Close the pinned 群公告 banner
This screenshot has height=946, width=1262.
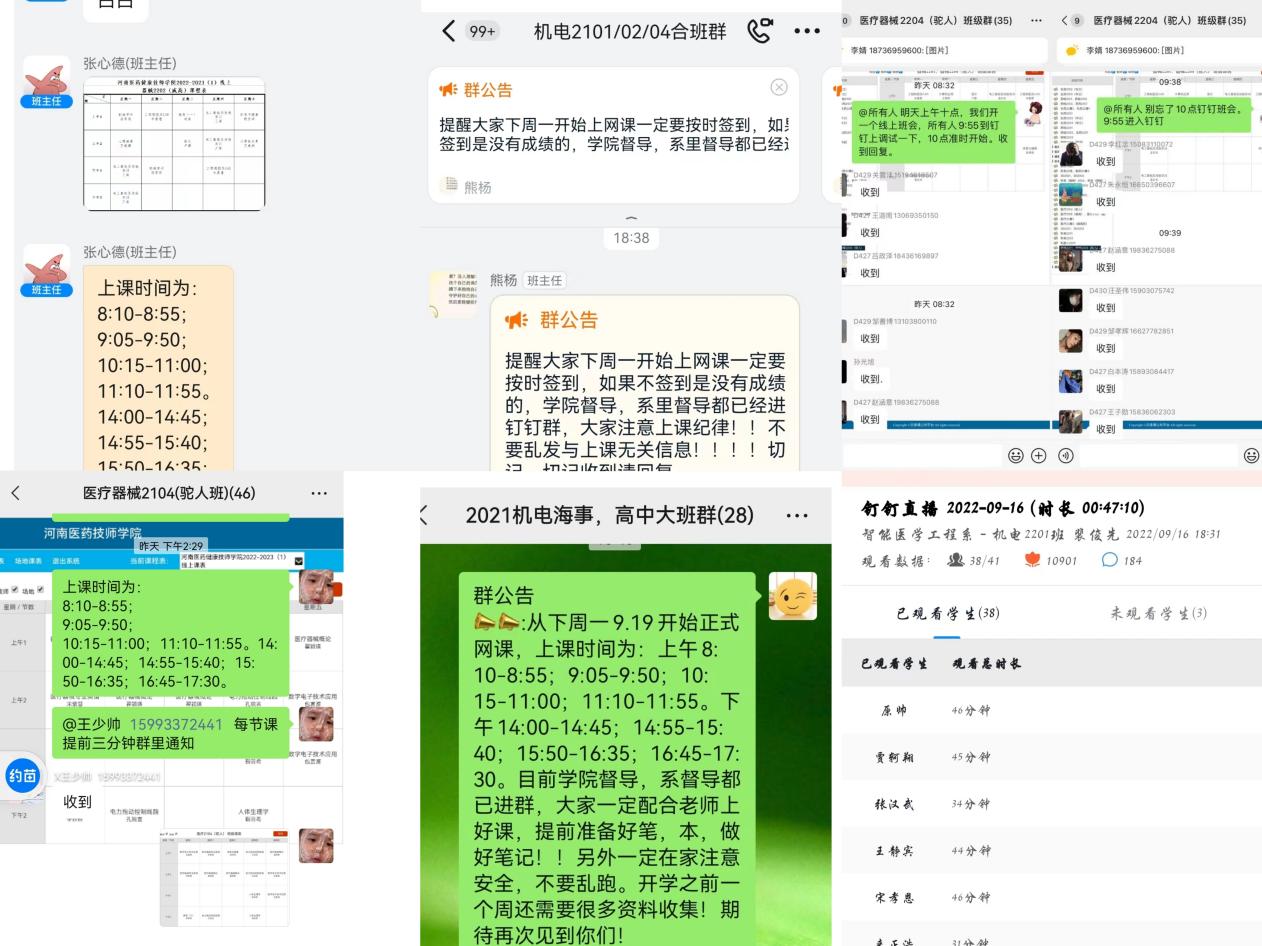click(779, 88)
